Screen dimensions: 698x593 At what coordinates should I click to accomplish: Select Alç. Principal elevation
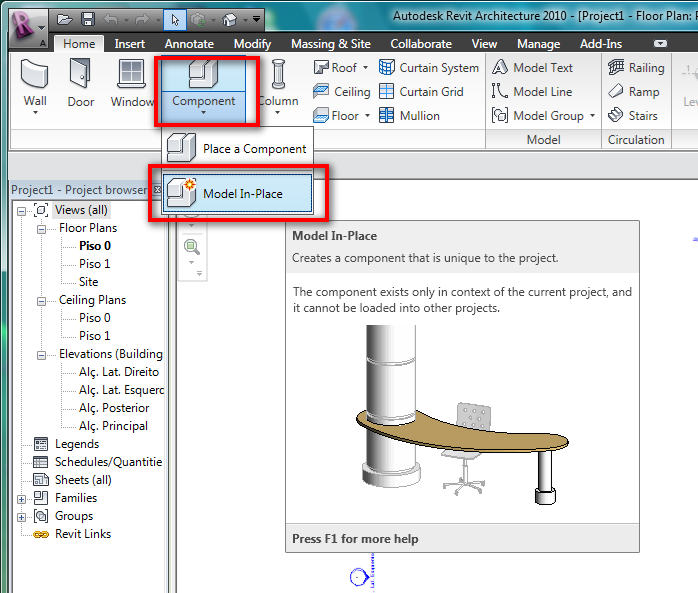tap(113, 426)
